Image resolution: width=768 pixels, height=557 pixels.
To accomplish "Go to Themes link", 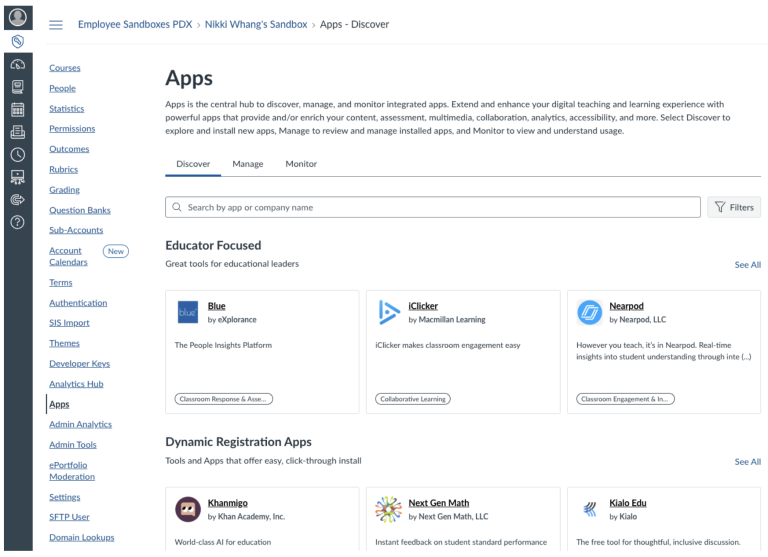I will [x=64, y=343].
